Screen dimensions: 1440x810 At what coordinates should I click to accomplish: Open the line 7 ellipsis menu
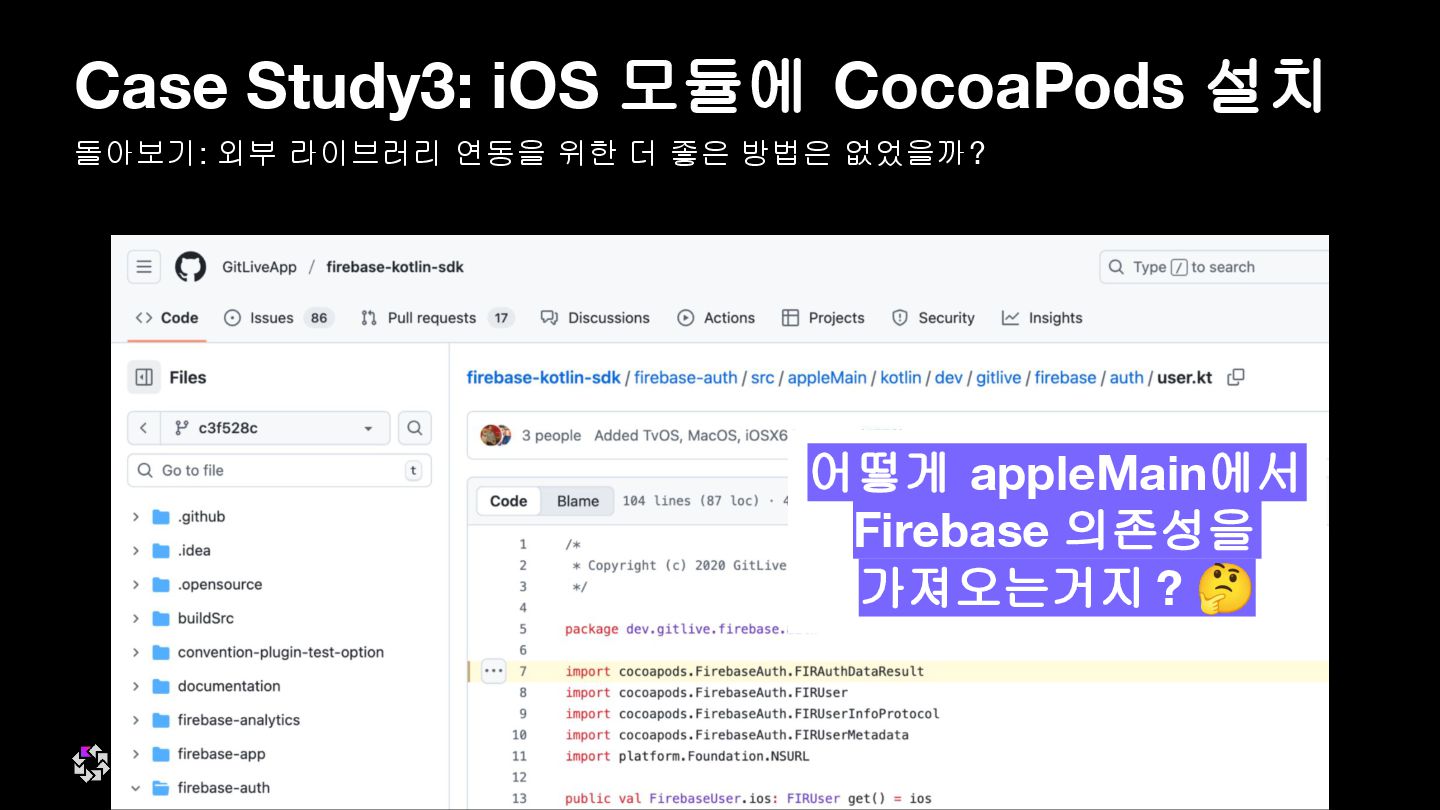493,671
